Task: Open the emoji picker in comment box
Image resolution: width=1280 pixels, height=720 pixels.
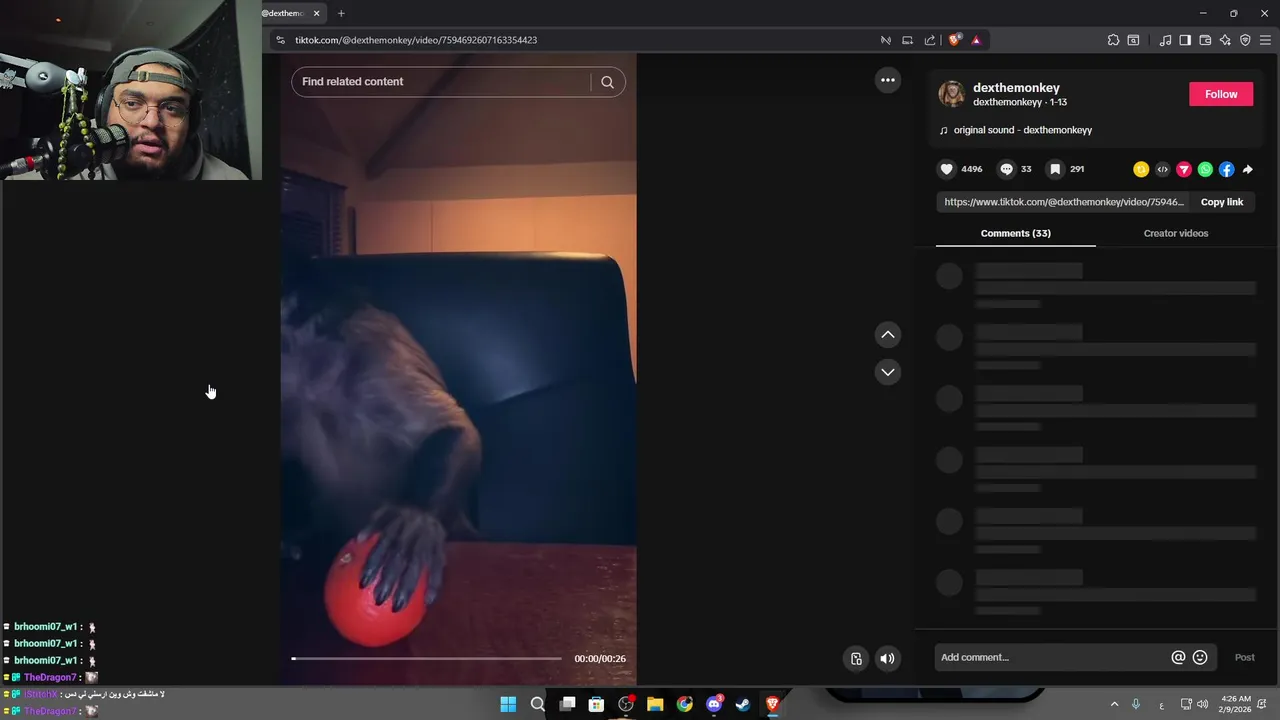Action: (1200, 657)
